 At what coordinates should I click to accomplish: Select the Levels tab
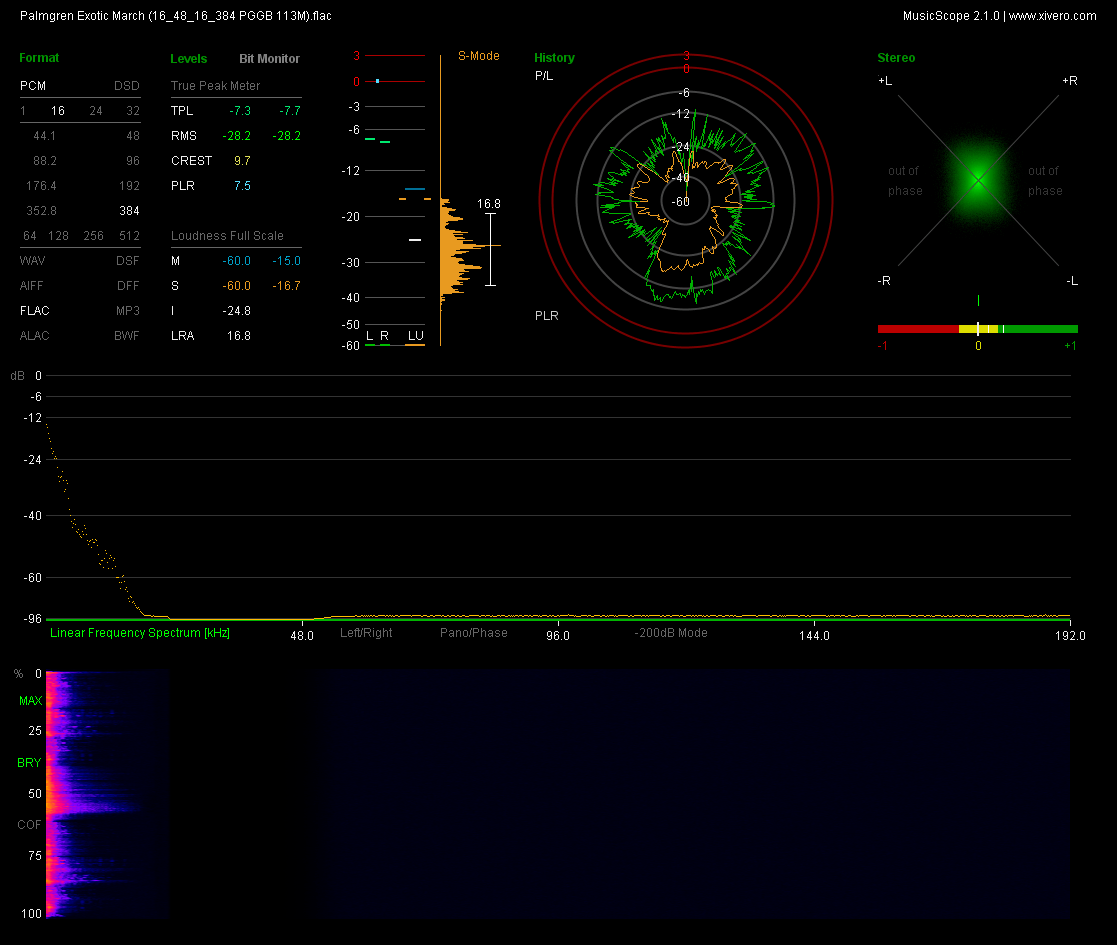(x=189, y=58)
